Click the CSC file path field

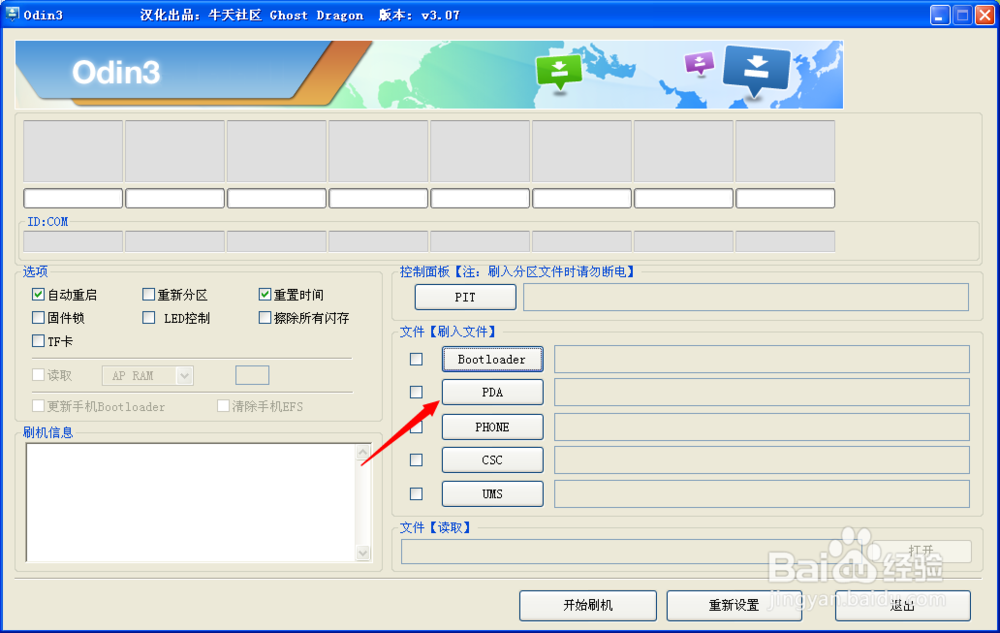[761, 460]
